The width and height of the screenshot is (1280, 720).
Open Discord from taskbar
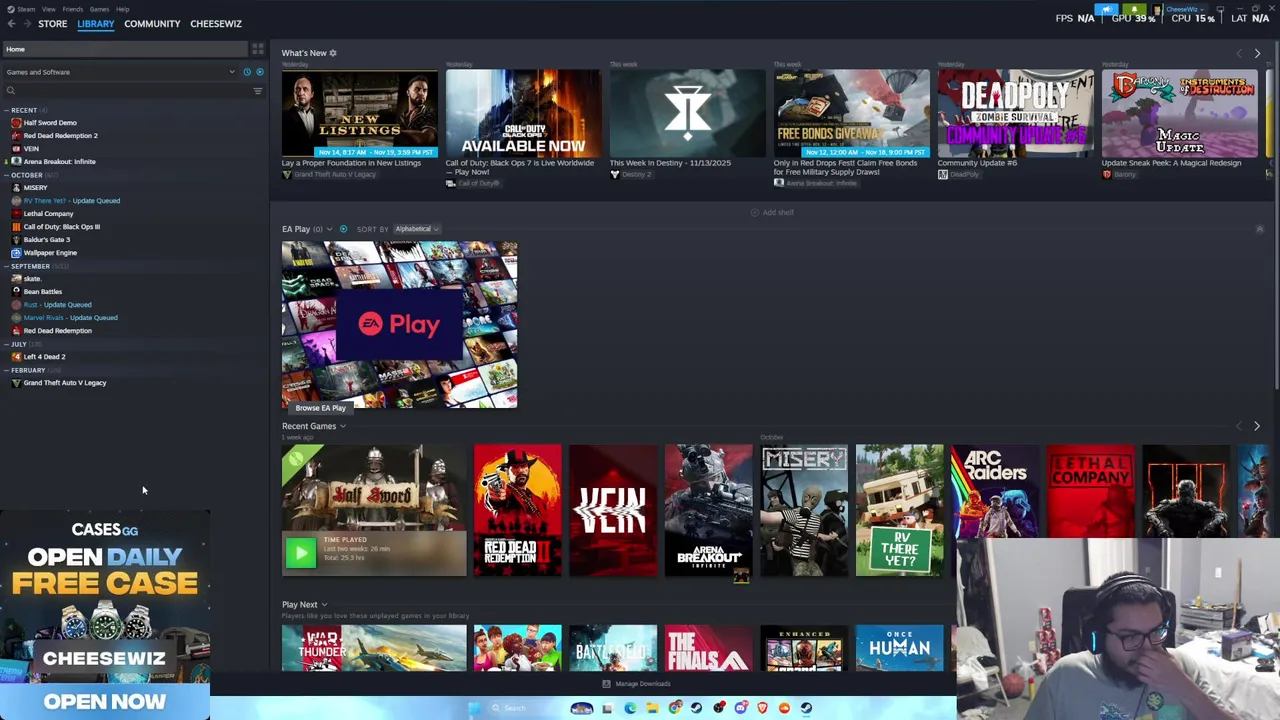click(x=741, y=708)
